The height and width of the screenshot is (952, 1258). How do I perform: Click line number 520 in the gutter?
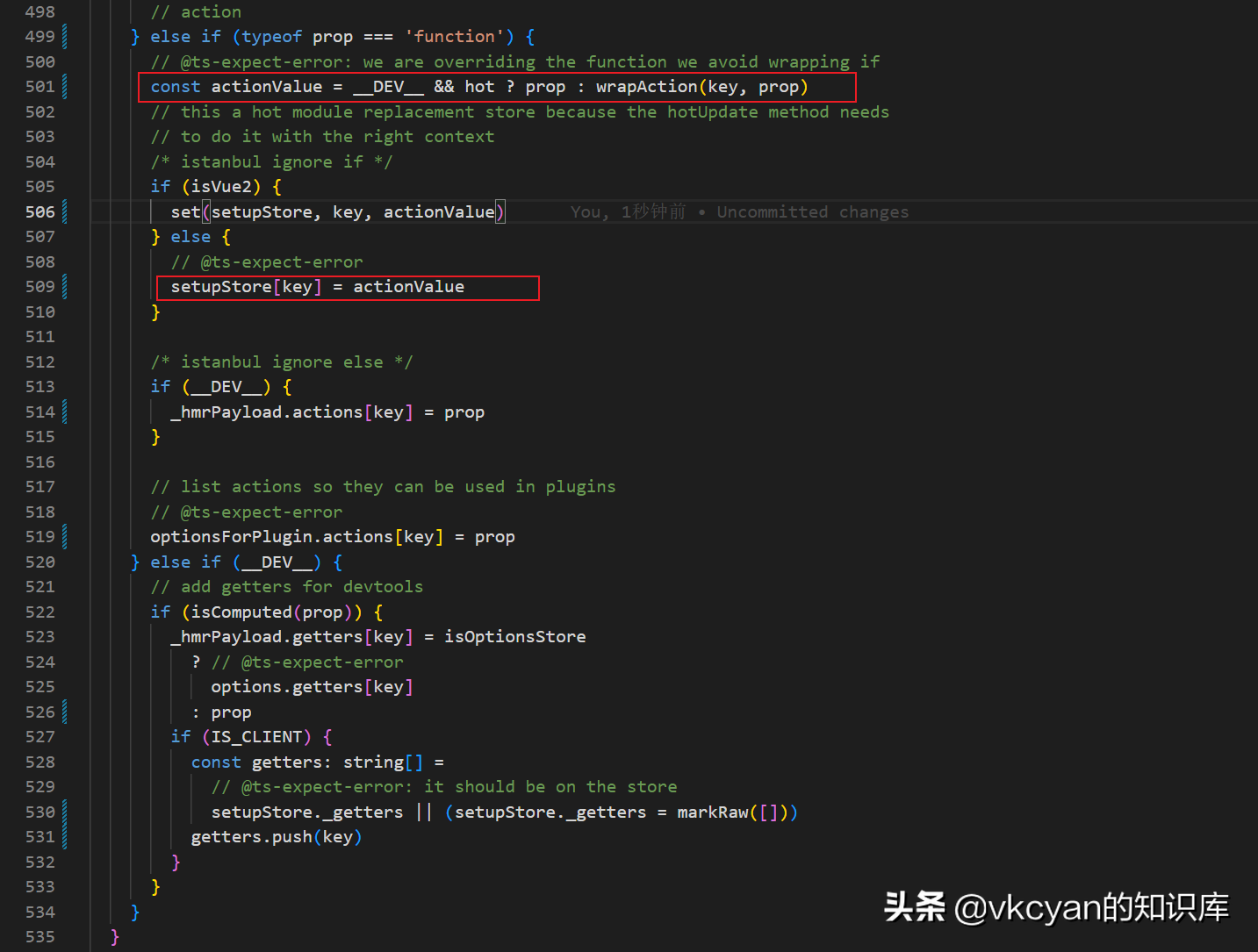point(40,562)
